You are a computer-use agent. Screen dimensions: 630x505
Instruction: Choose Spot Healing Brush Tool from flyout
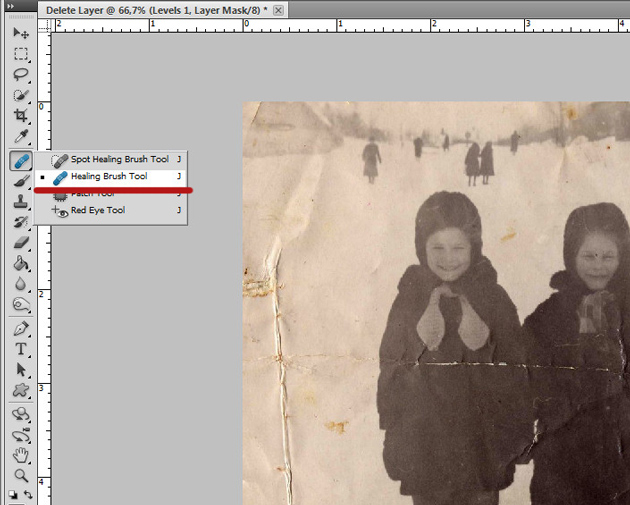point(119,159)
